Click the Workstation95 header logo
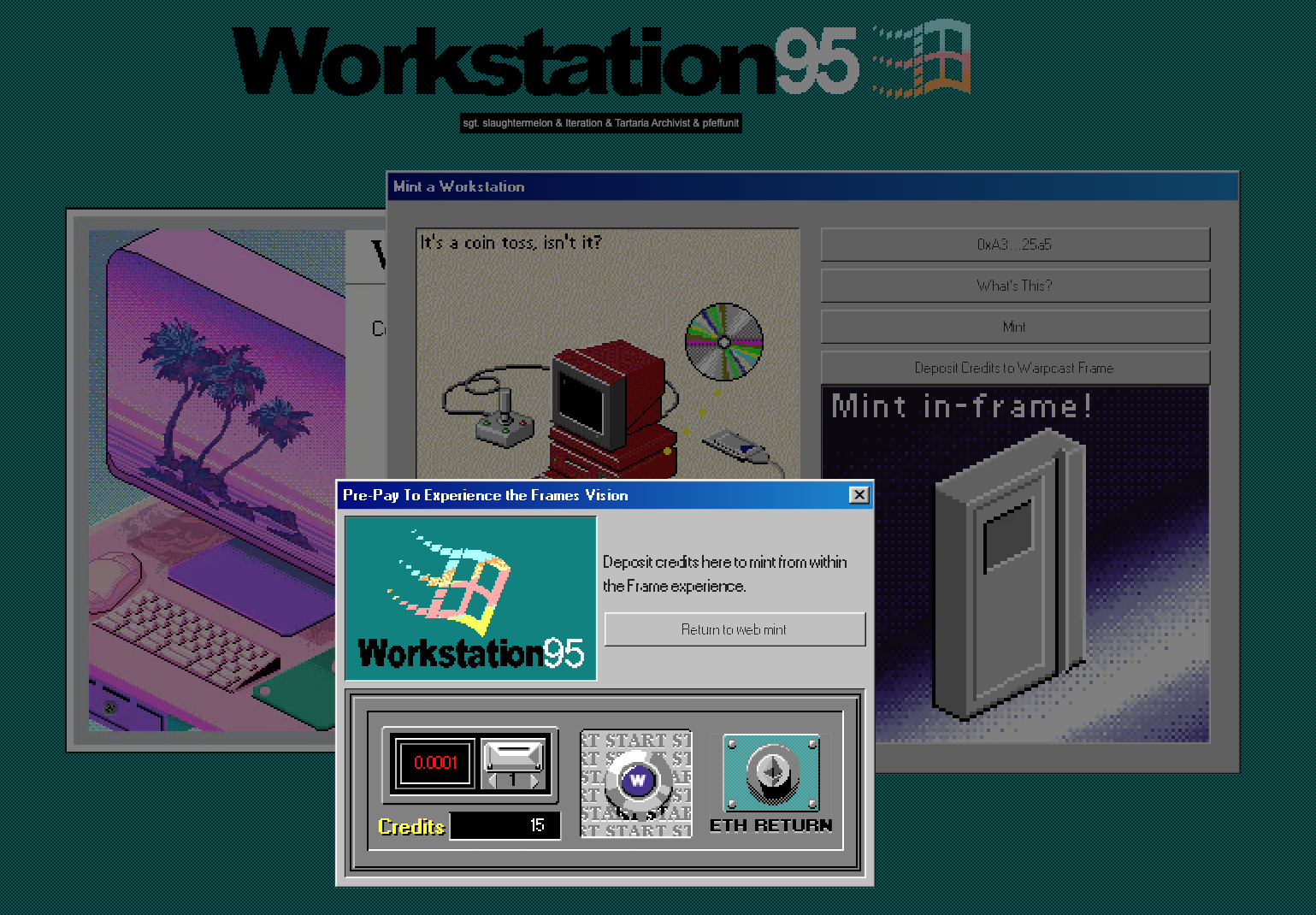The height and width of the screenshot is (915, 1316). 545,60
